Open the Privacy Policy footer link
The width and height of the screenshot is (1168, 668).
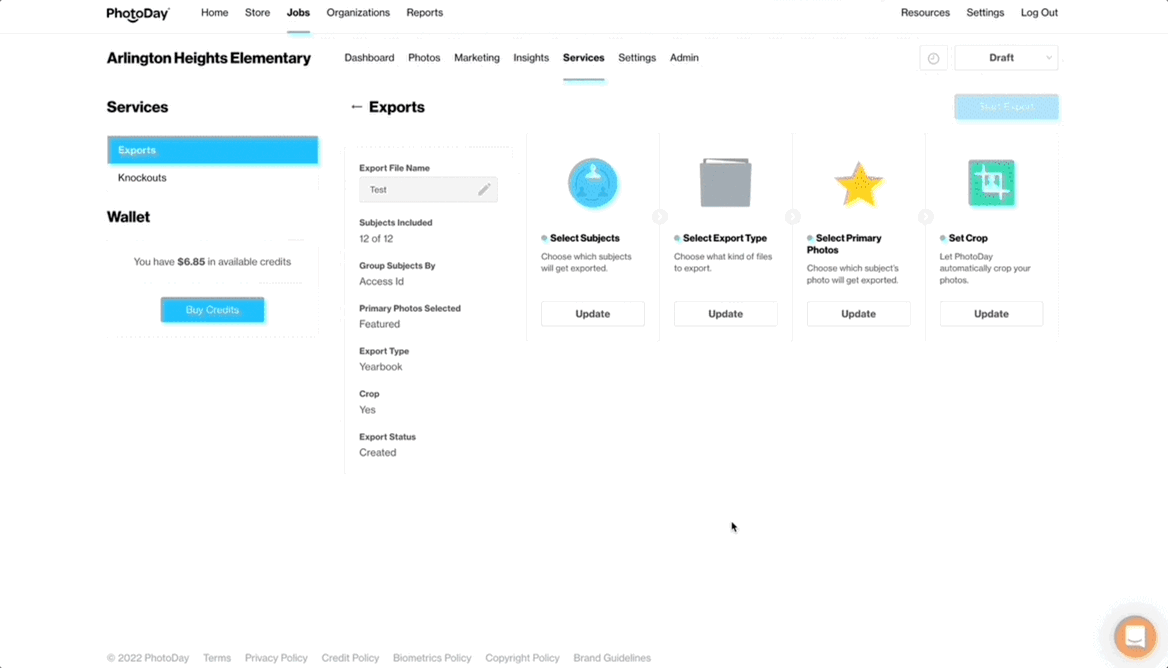click(x=276, y=658)
